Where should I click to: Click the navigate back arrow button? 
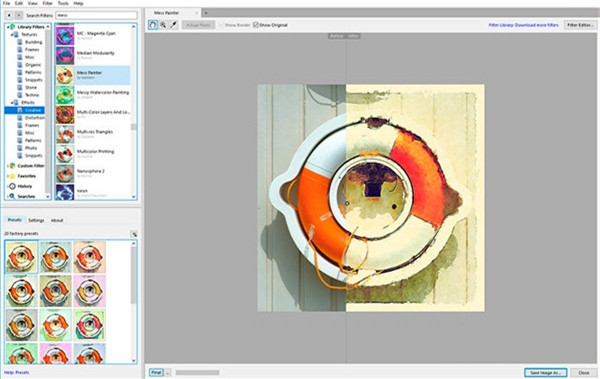click(x=9, y=15)
